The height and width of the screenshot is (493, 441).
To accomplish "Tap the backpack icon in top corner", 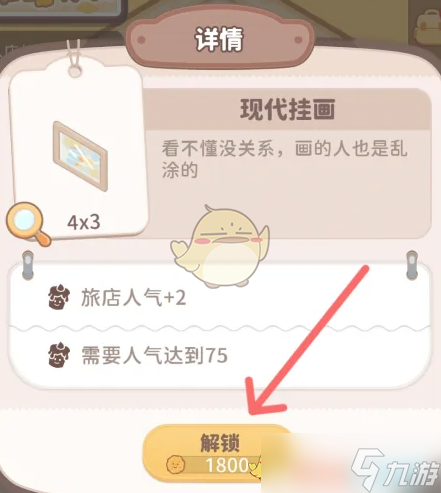I will click(427, 27).
